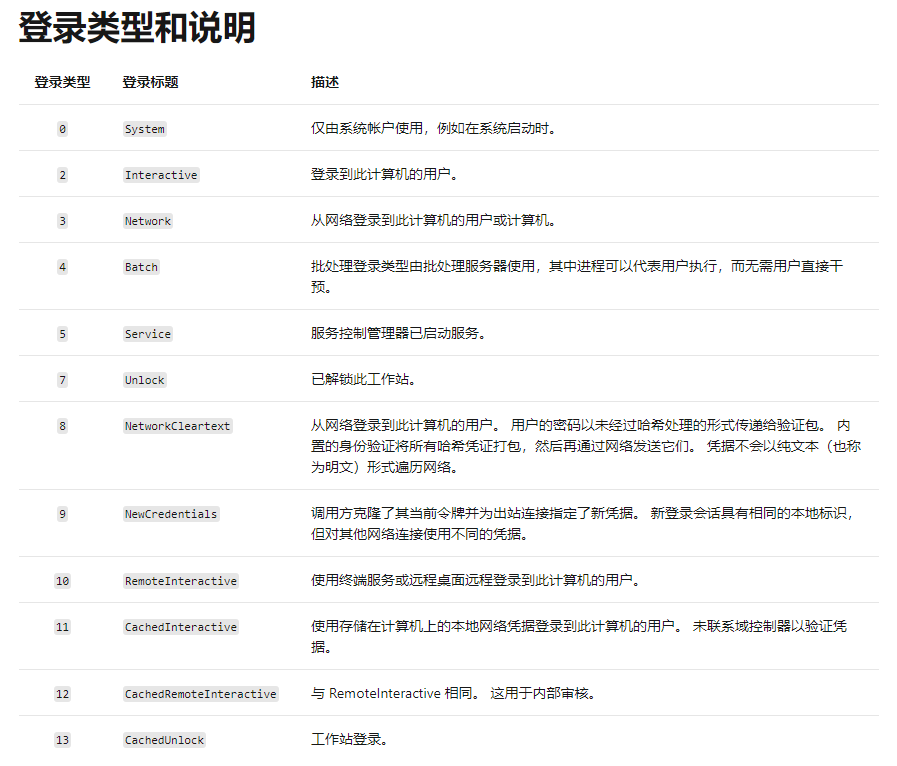Click description 工作站登录。
This screenshot has width=897, height=766.
pyautogui.click(x=350, y=740)
